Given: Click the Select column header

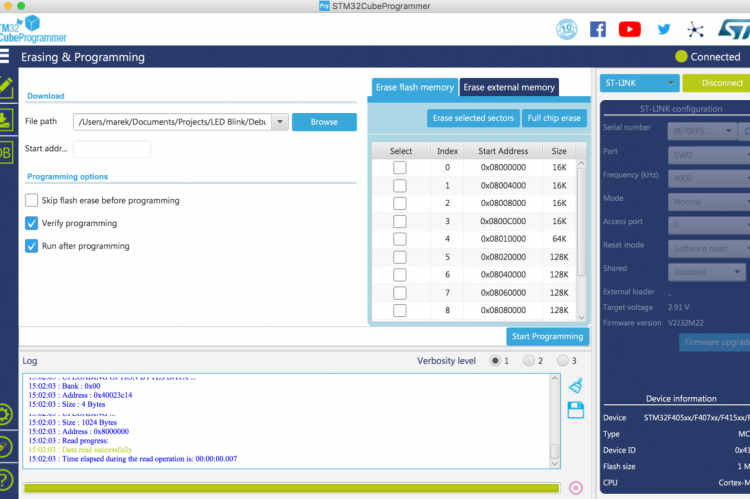Looking at the screenshot, I should [401, 151].
